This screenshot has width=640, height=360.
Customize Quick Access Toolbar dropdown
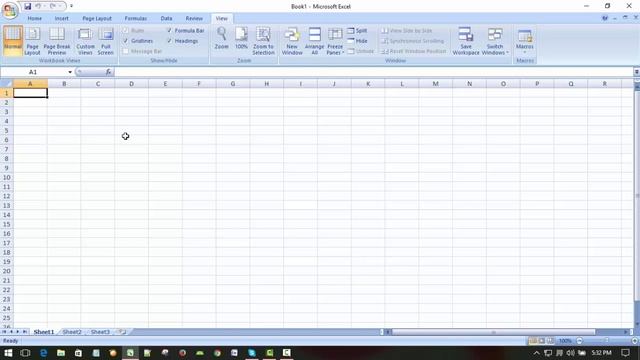[x=71, y=6]
